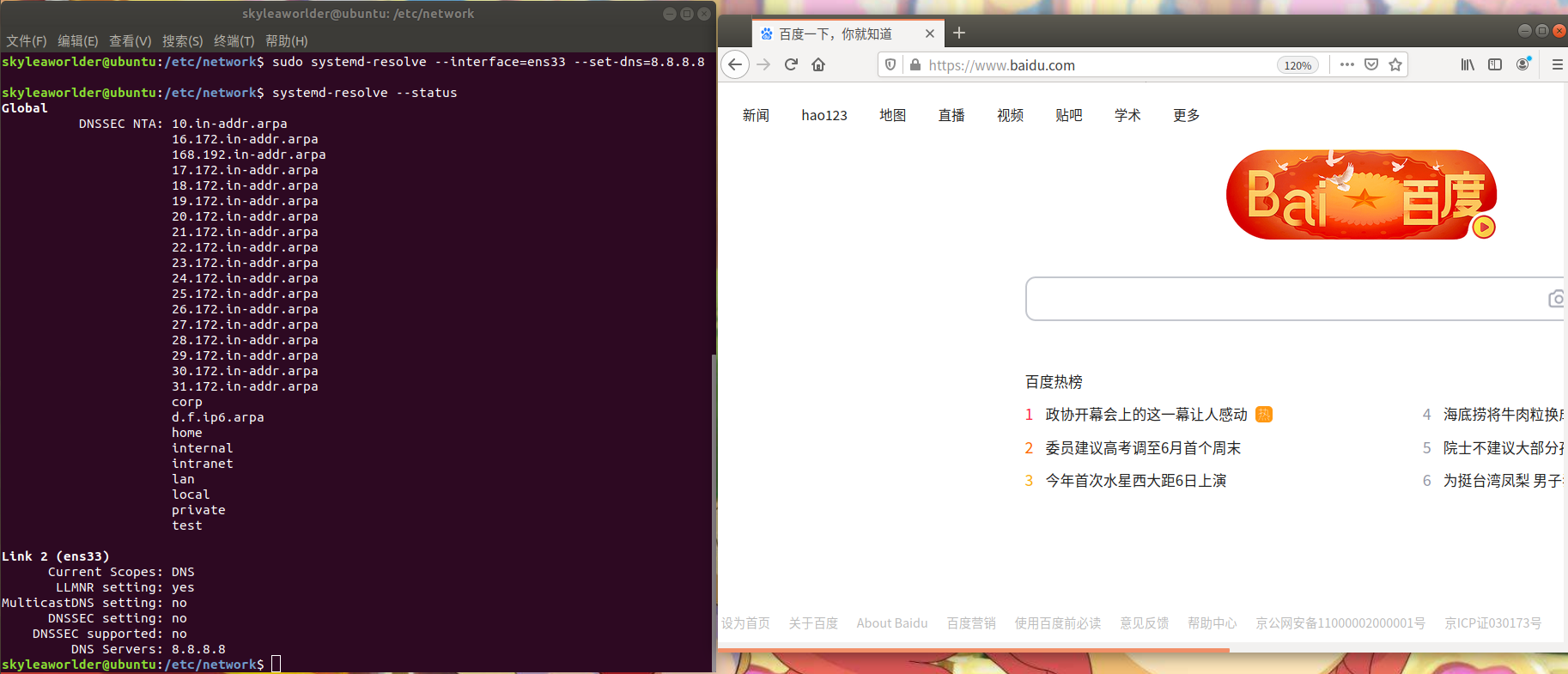Click the Firefox horizontal scrollbar

974,650
